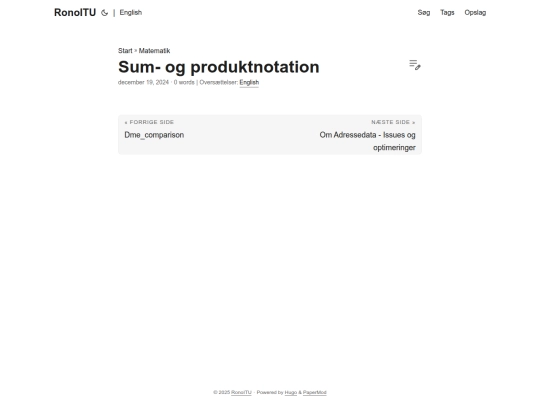Viewport: 540px width, 405px height.
Task: Switch site language to English in the header
Action: pyautogui.click(x=131, y=12)
